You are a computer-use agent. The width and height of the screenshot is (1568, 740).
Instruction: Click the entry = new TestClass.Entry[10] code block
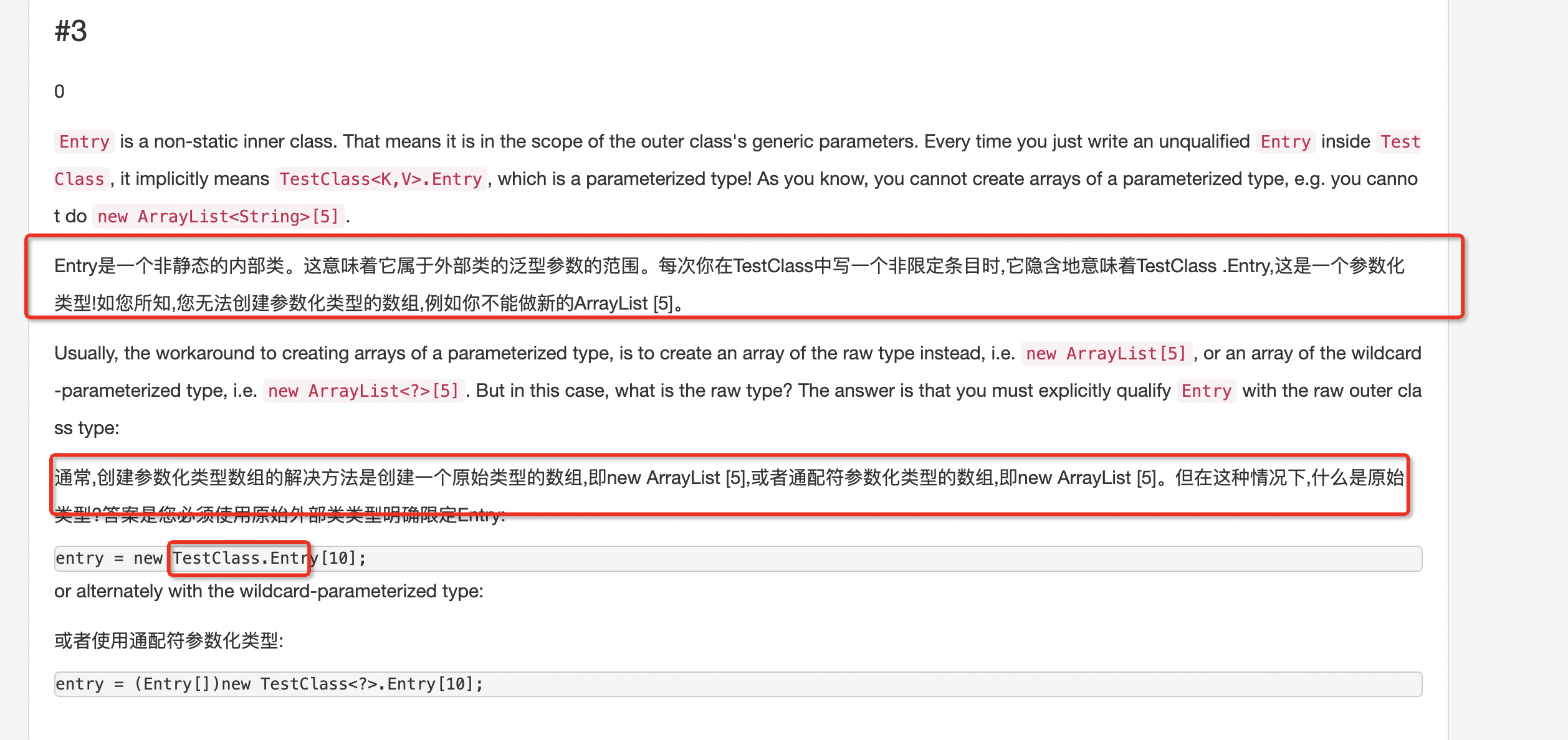[738, 558]
